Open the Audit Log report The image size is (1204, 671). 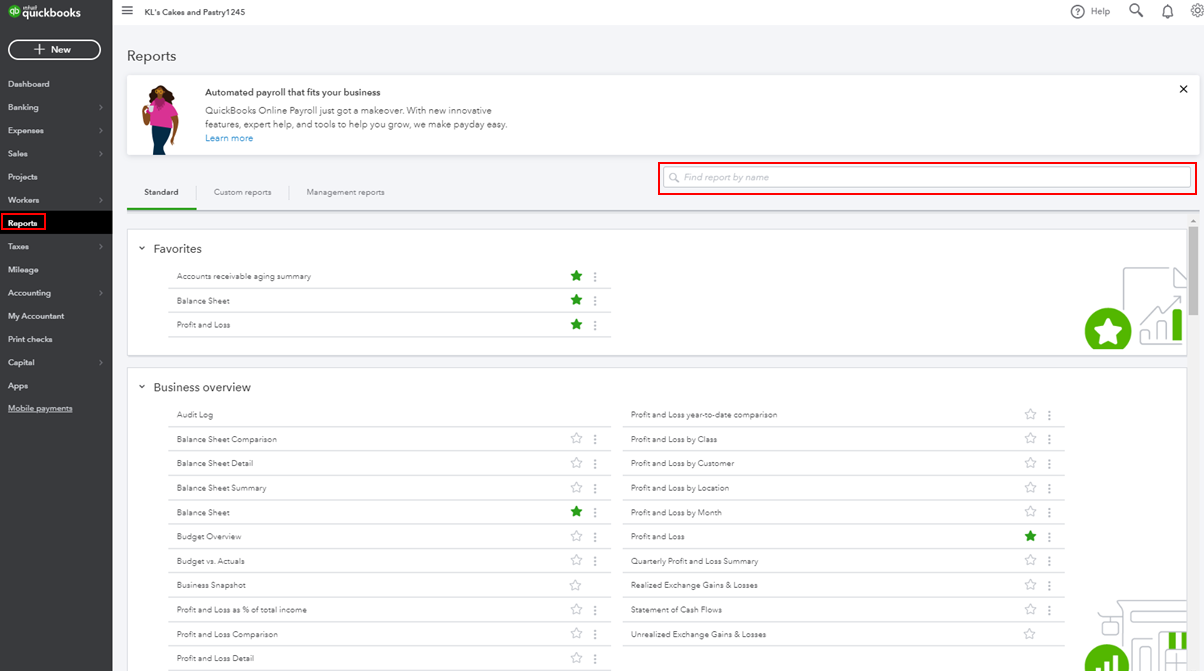tap(195, 415)
